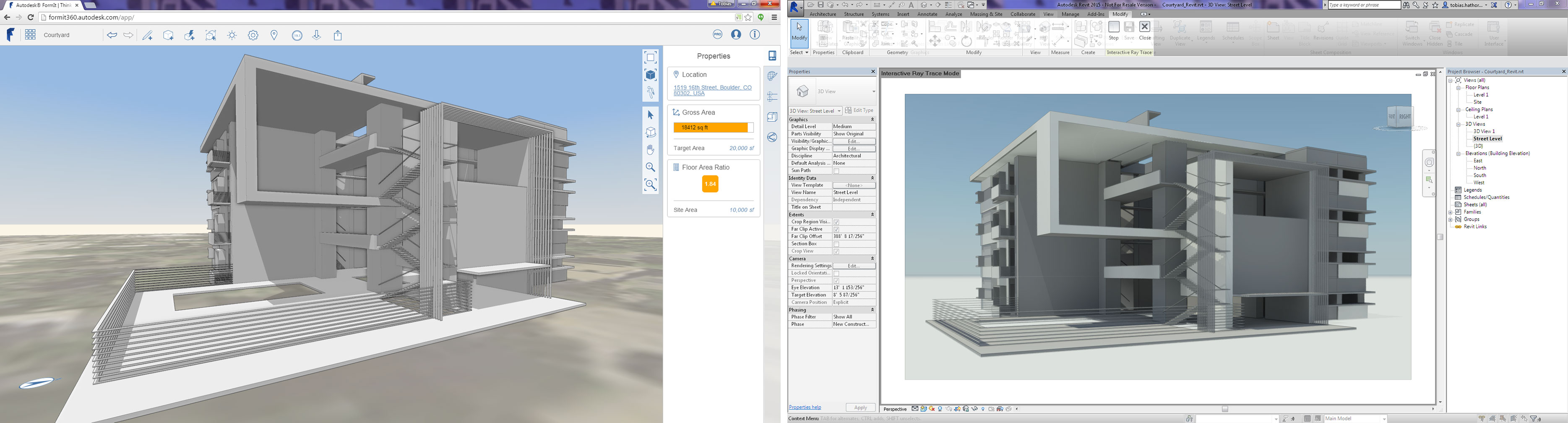Expand the Families node in Project Browser
Image resolution: width=1568 pixels, height=423 pixels.
[x=1451, y=212]
